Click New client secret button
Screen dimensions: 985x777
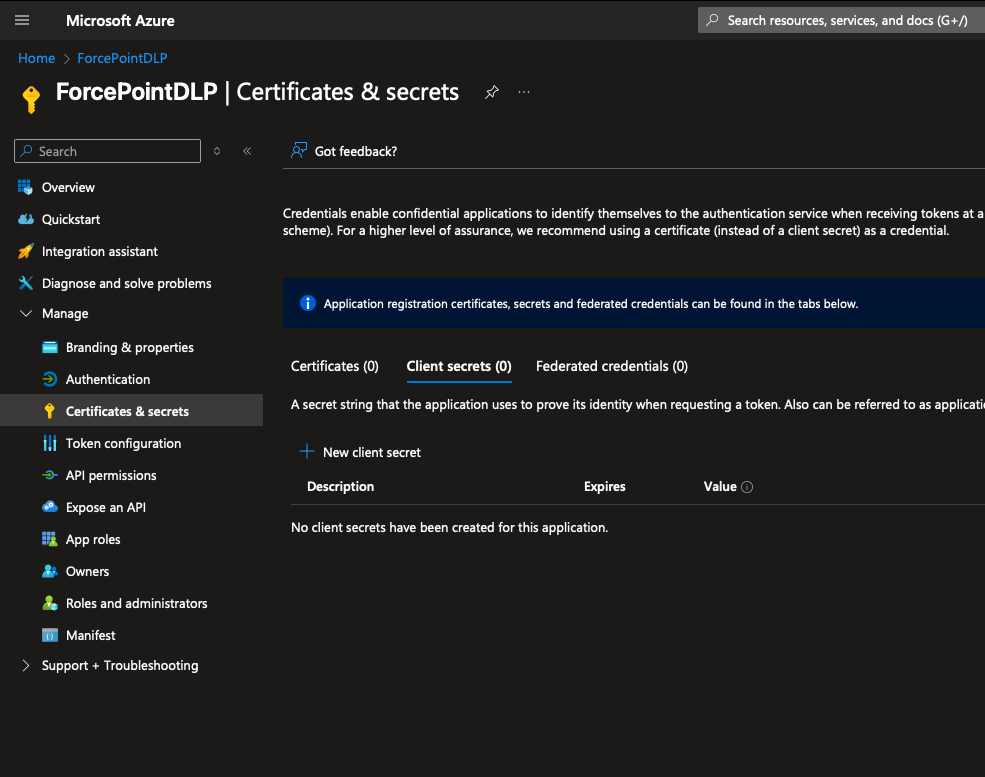click(x=360, y=452)
